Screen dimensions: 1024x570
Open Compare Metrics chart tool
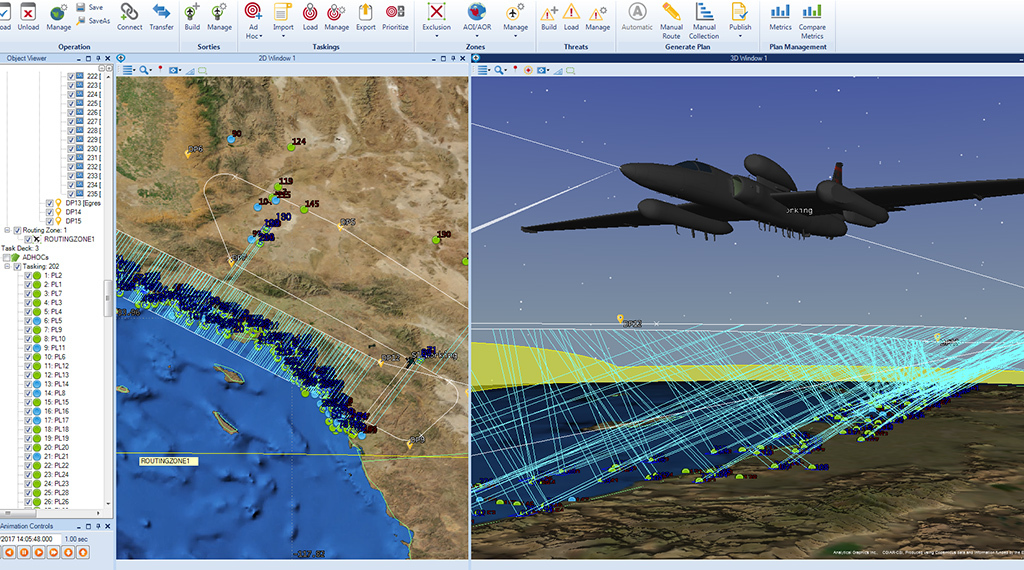coord(812,12)
